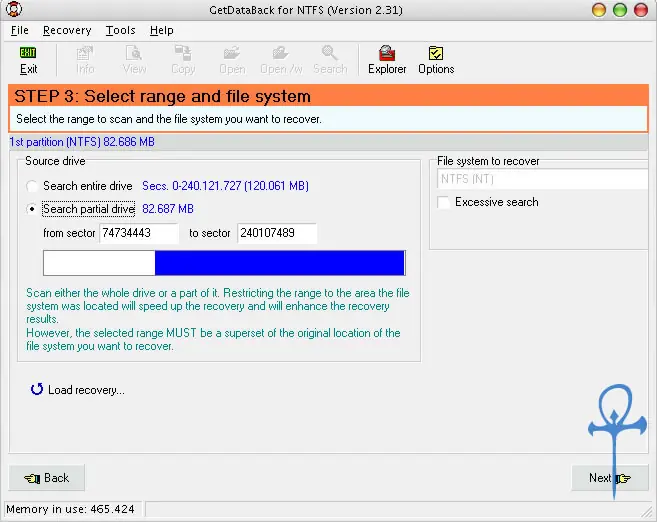657x522 pixels.
Task: Click the green maximize window button
Action: 620,9
